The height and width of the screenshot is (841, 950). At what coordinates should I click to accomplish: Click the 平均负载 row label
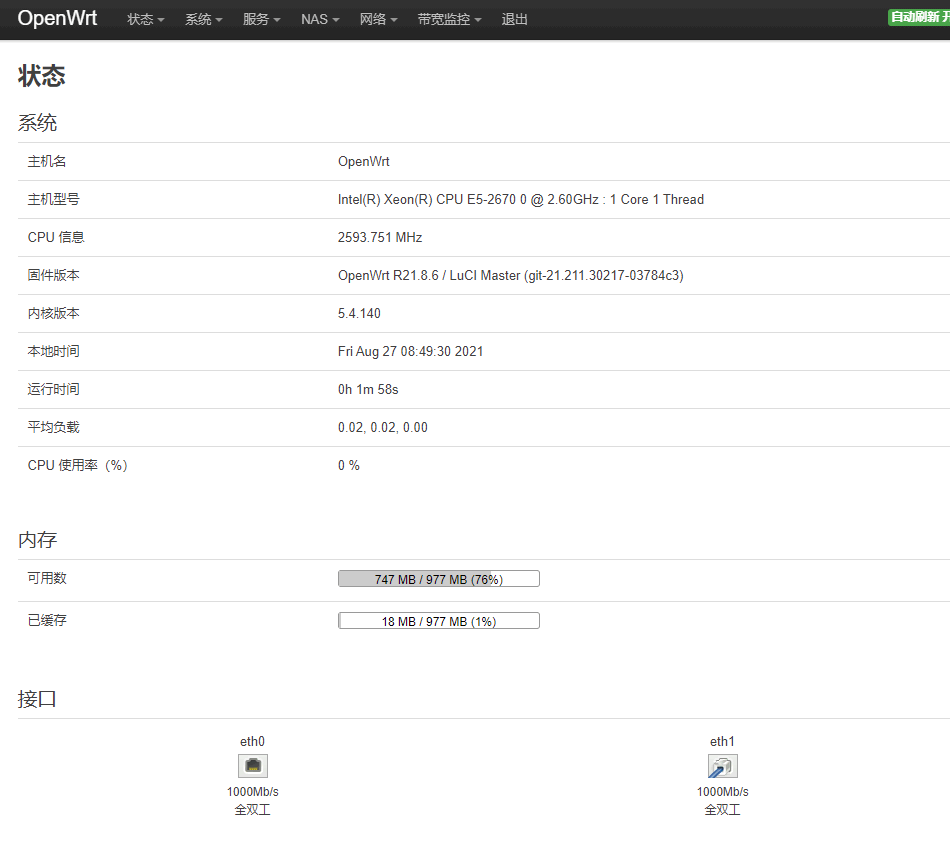pos(53,427)
